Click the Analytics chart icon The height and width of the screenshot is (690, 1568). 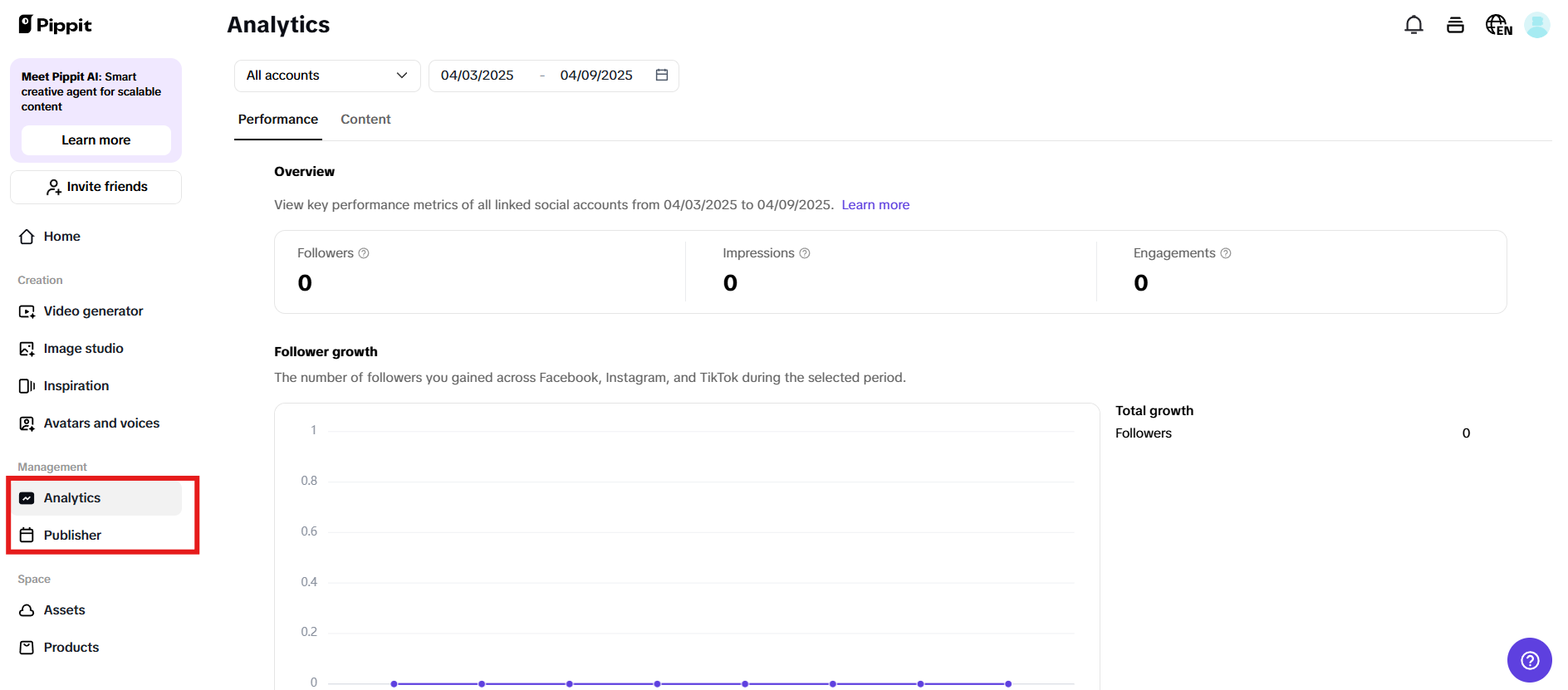tap(27, 498)
